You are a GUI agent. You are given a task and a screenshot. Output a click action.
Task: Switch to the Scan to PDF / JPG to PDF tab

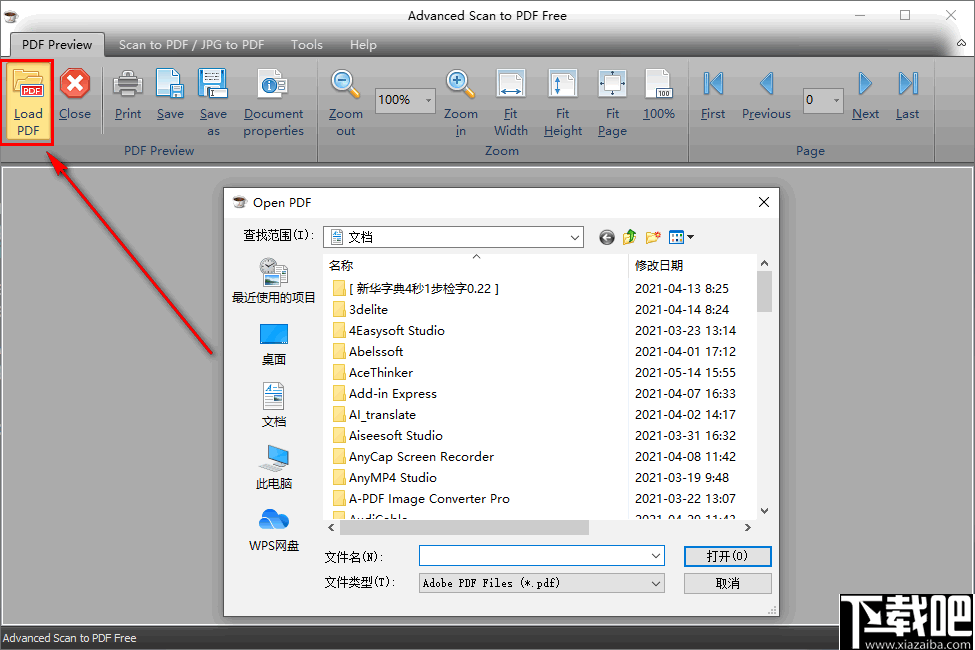[191, 44]
